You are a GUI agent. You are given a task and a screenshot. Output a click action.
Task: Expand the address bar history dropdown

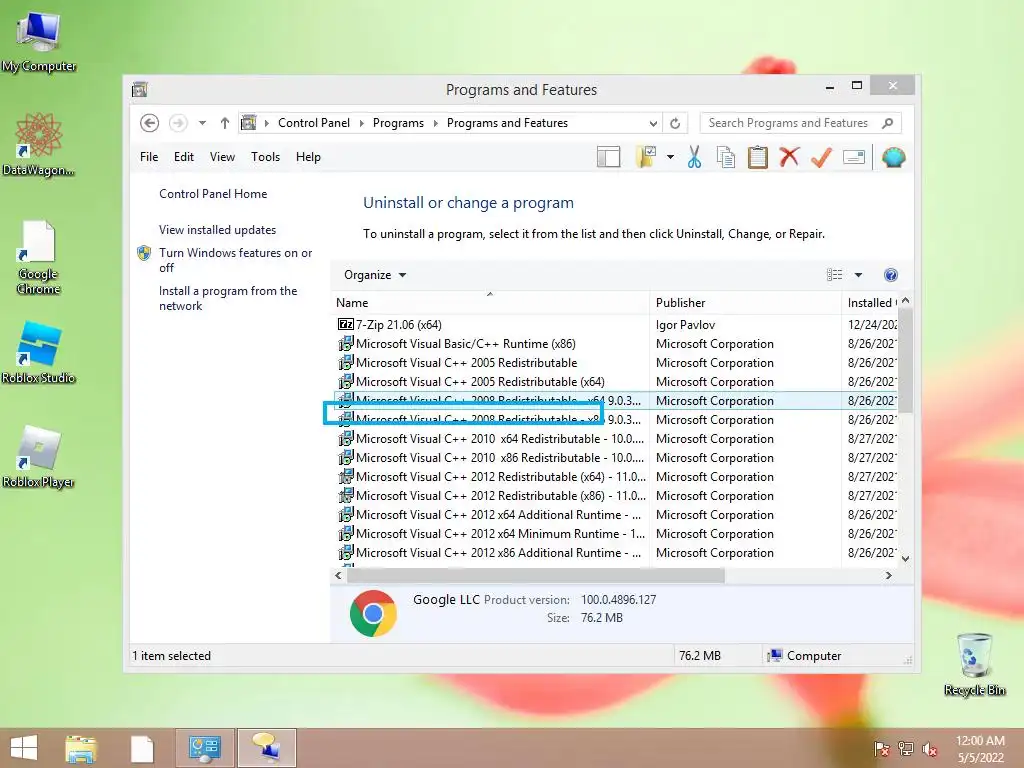(653, 123)
